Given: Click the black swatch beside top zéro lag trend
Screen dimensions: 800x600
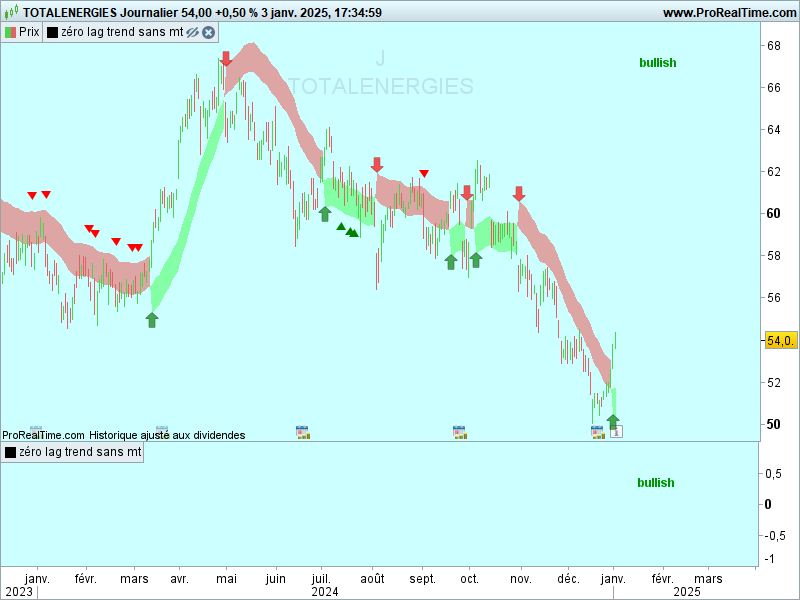Looking at the screenshot, I should 53,33.
